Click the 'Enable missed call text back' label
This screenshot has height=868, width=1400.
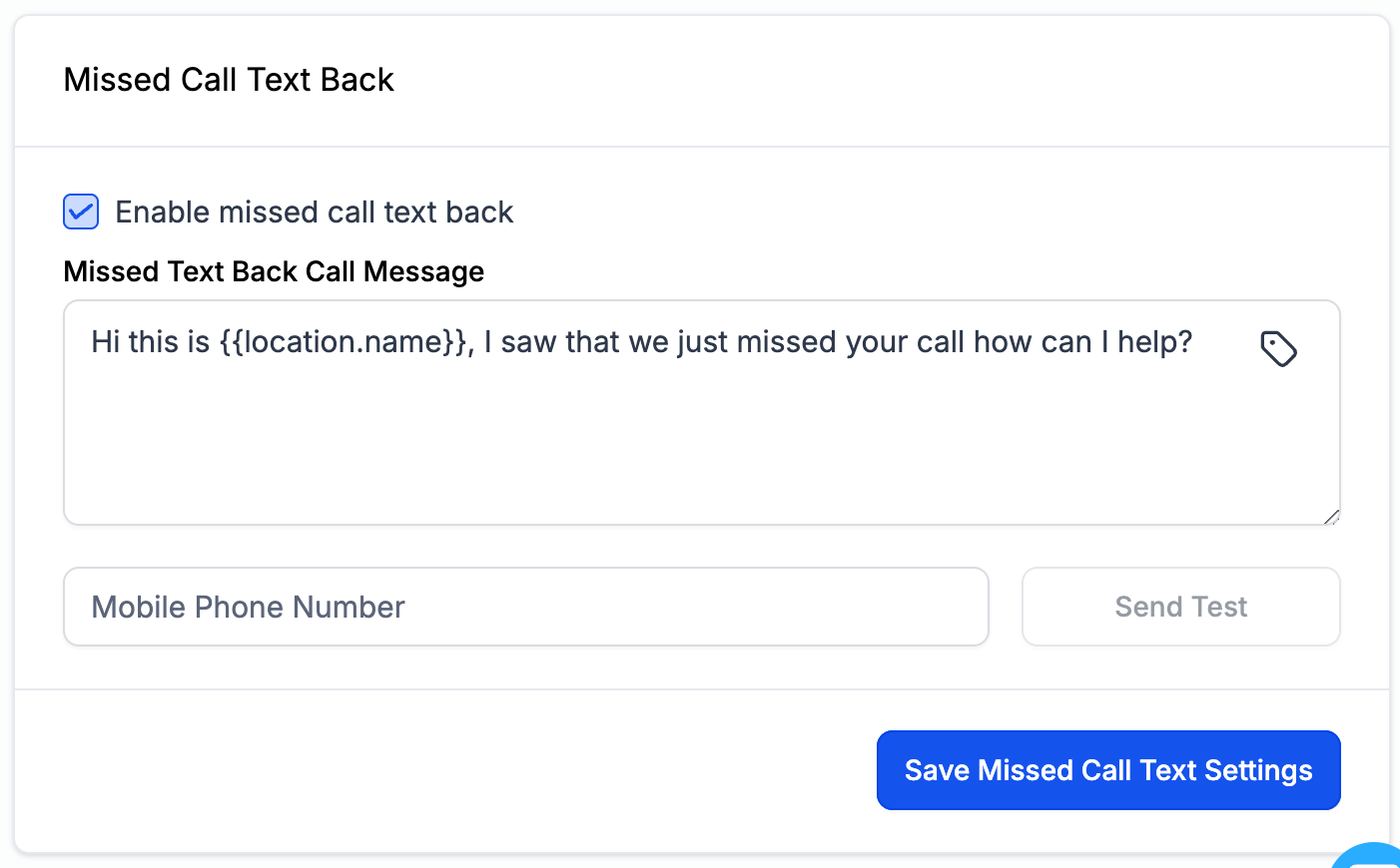314,212
